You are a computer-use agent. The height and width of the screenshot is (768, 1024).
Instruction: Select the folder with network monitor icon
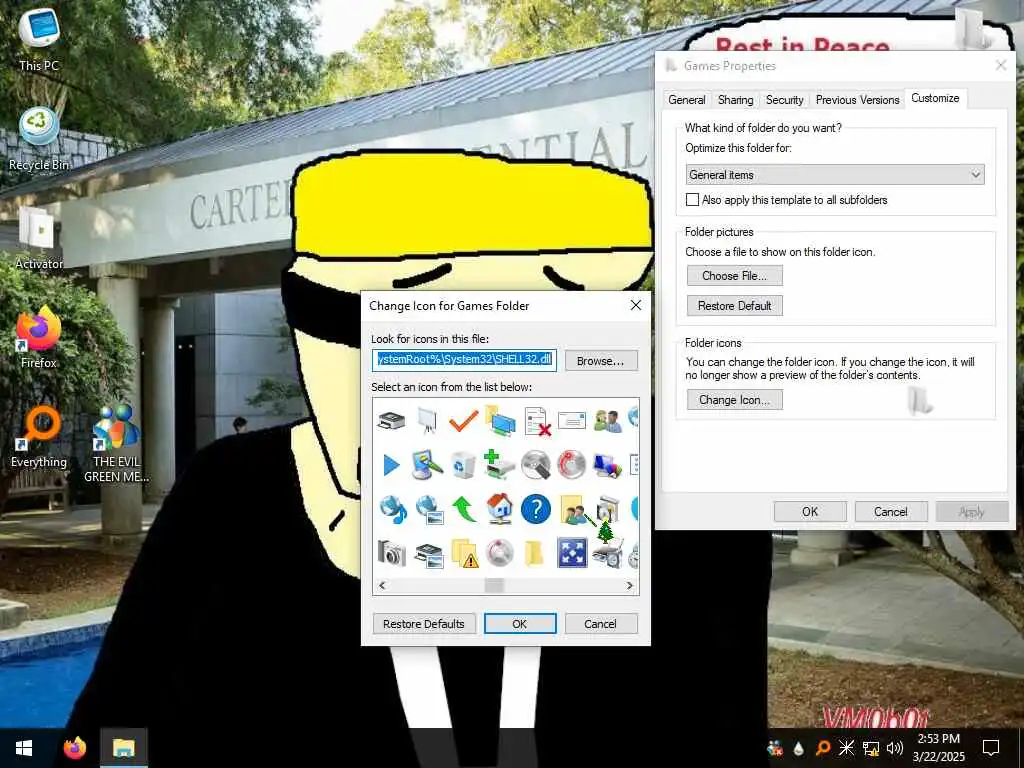(500, 421)
